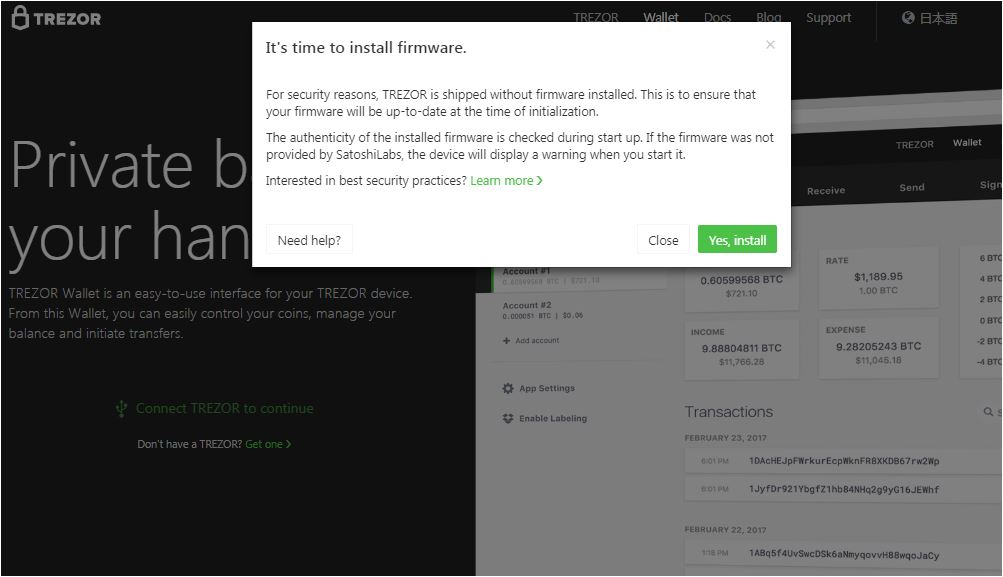Click the TREZOR padlock logo

20,18
